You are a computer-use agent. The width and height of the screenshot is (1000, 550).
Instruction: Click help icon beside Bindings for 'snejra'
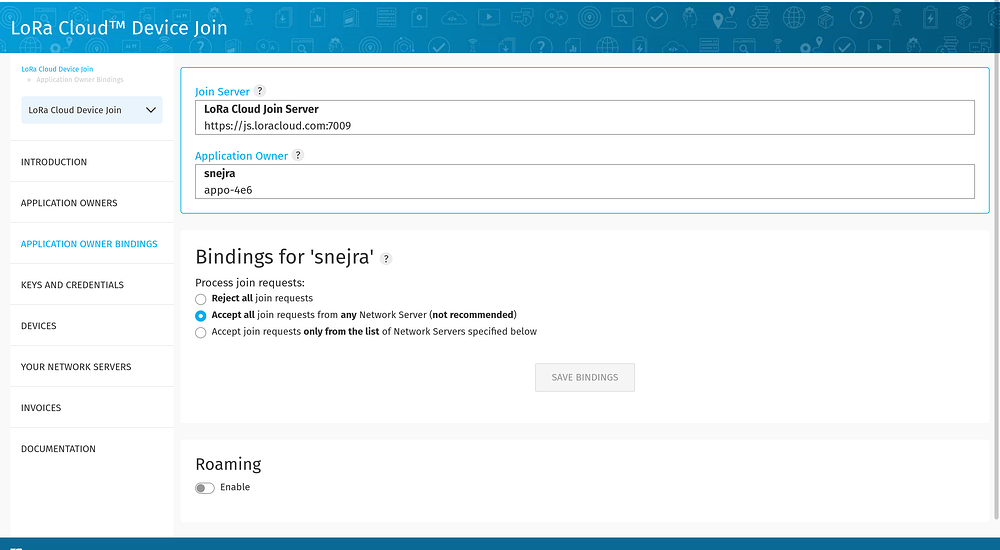tap(386, 258)
